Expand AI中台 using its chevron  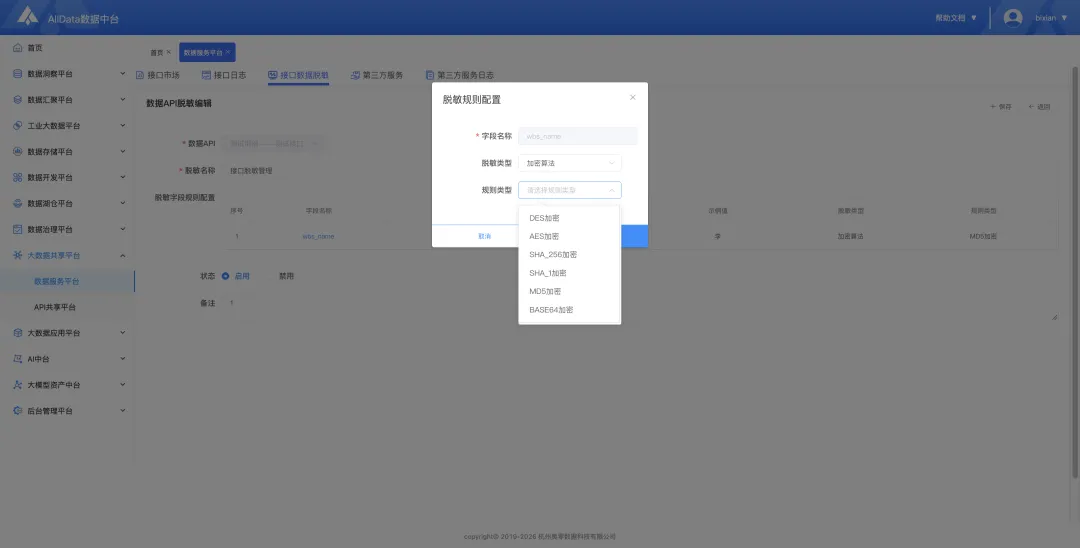[x=123, y=359]
